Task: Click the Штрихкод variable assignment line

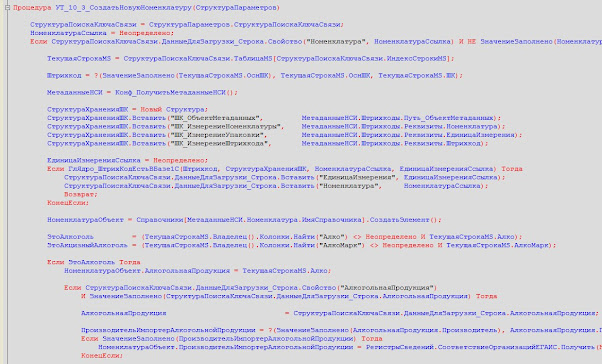Action: click(255, 76)
